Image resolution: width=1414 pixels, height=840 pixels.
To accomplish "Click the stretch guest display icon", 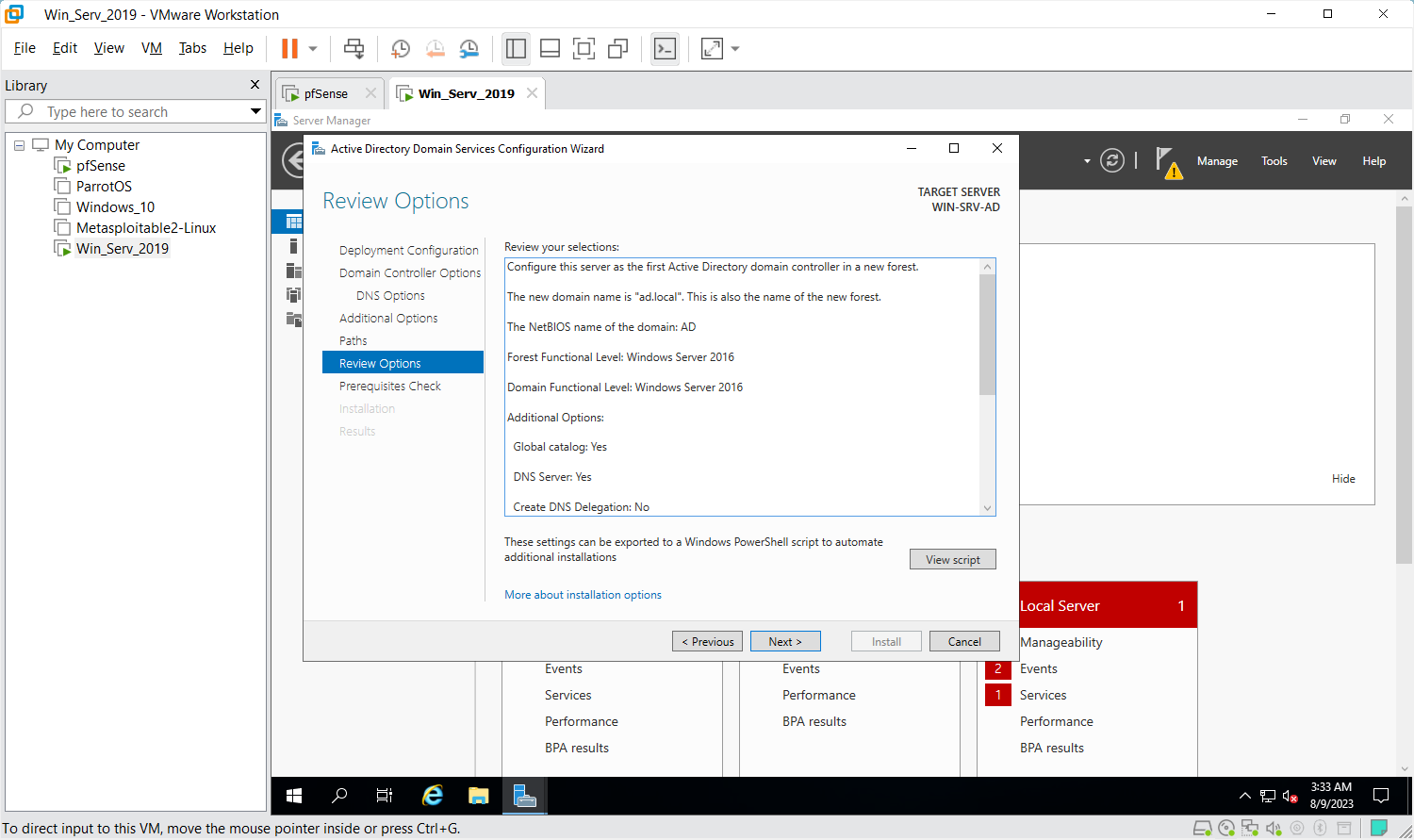I will pyautogui.click(x=712, y=49).
